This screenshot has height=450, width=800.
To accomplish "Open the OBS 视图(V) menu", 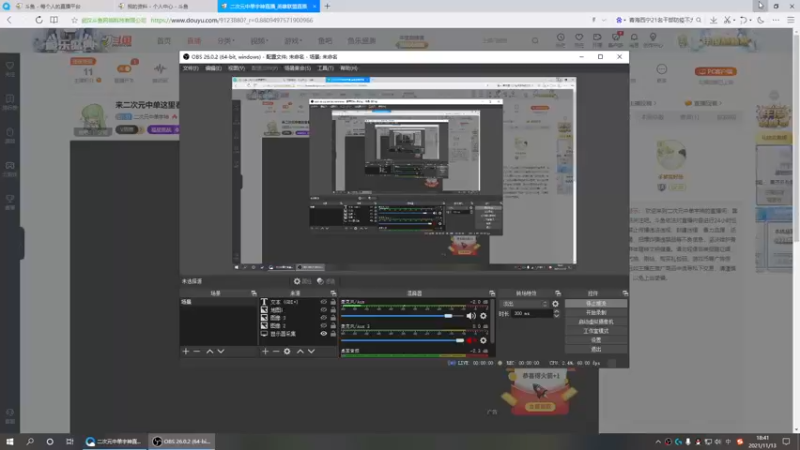I will coord(236,68).
